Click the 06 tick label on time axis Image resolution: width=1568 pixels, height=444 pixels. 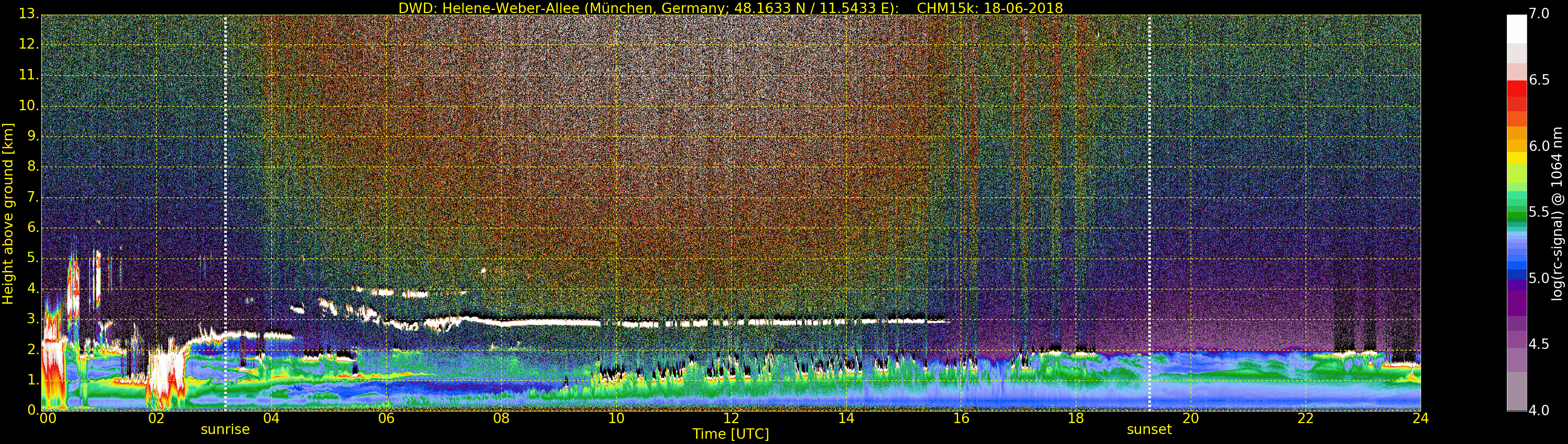pos(386,418)
